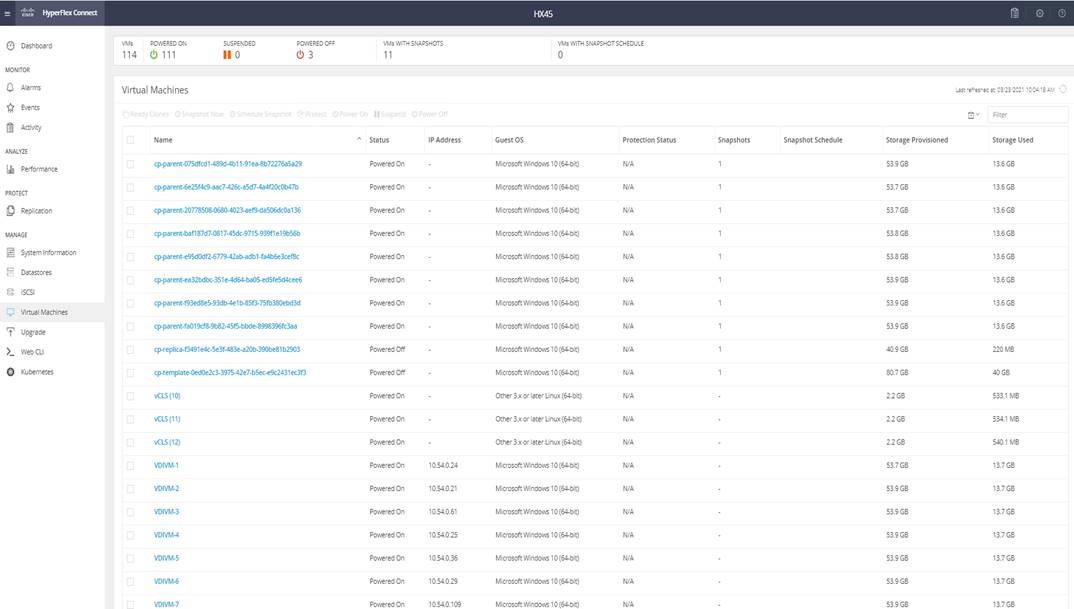This screenshot has height=609, width=1074.
Task: Check the box for cp-parent-6e25f4c9 row
Action: click(x=130, y=187)
